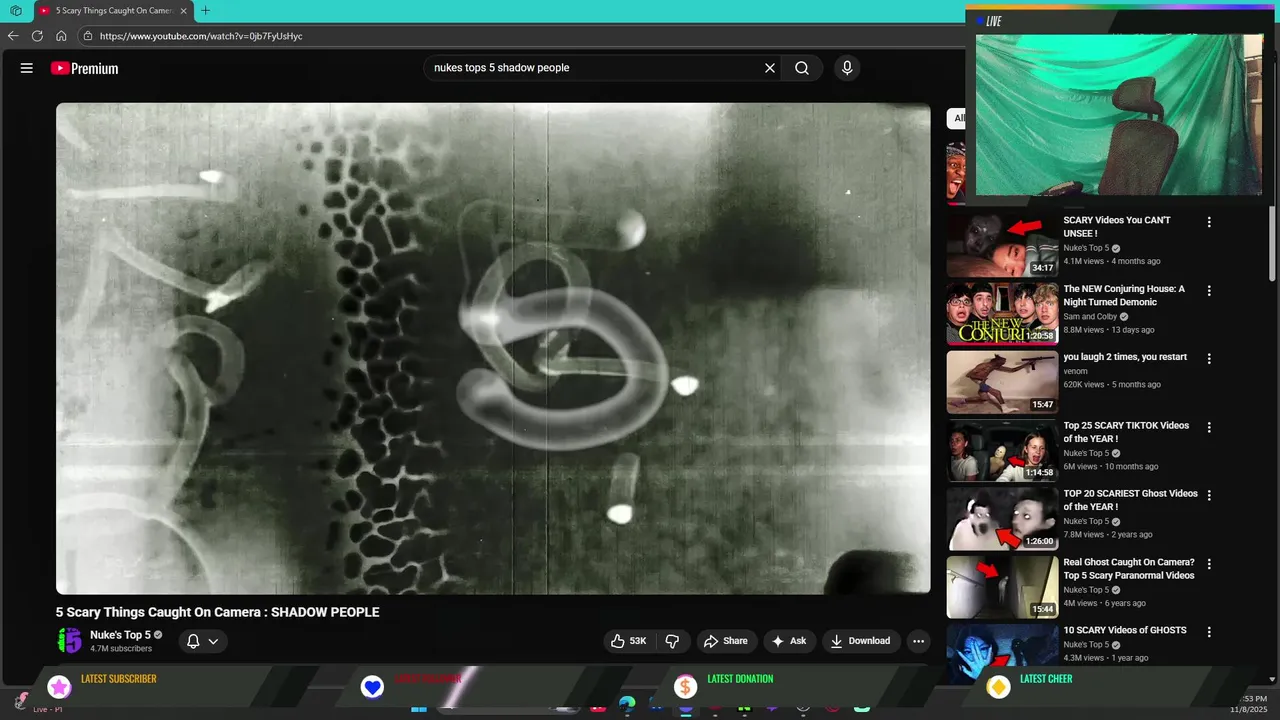
Task: Open the YouTube guide hamburger menu
Action: [27, 68]
